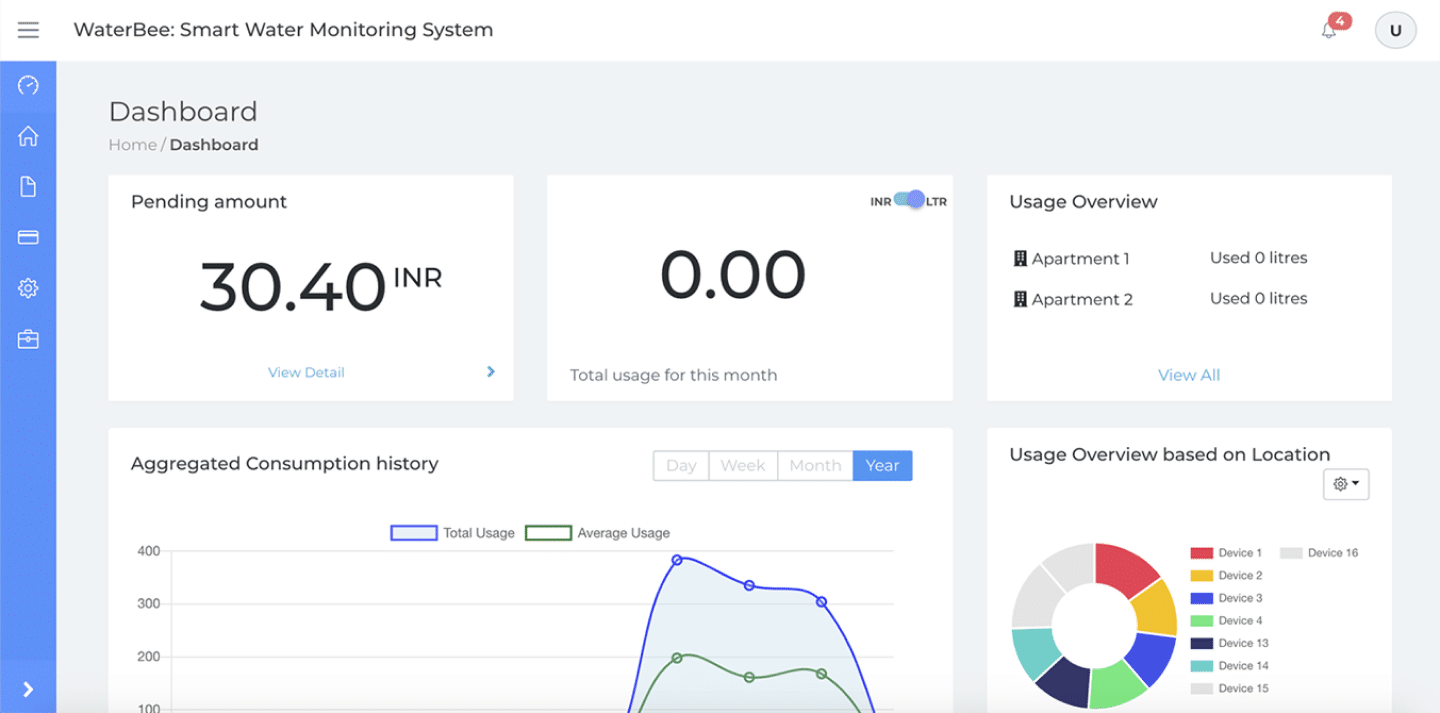Open the document sidebar icon

point(28,187)
